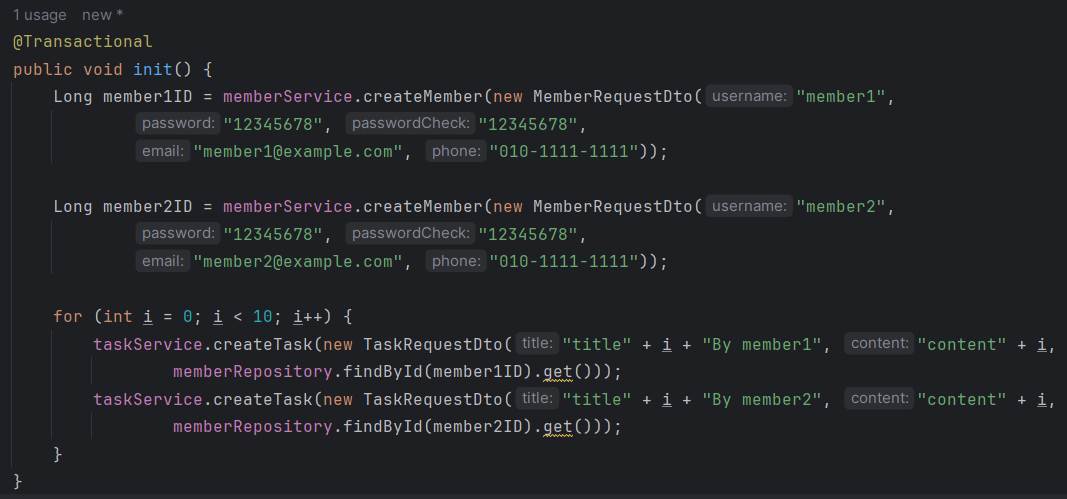
Task: Click findById on the member2ID lookup line
Action: tap(382, 427)
